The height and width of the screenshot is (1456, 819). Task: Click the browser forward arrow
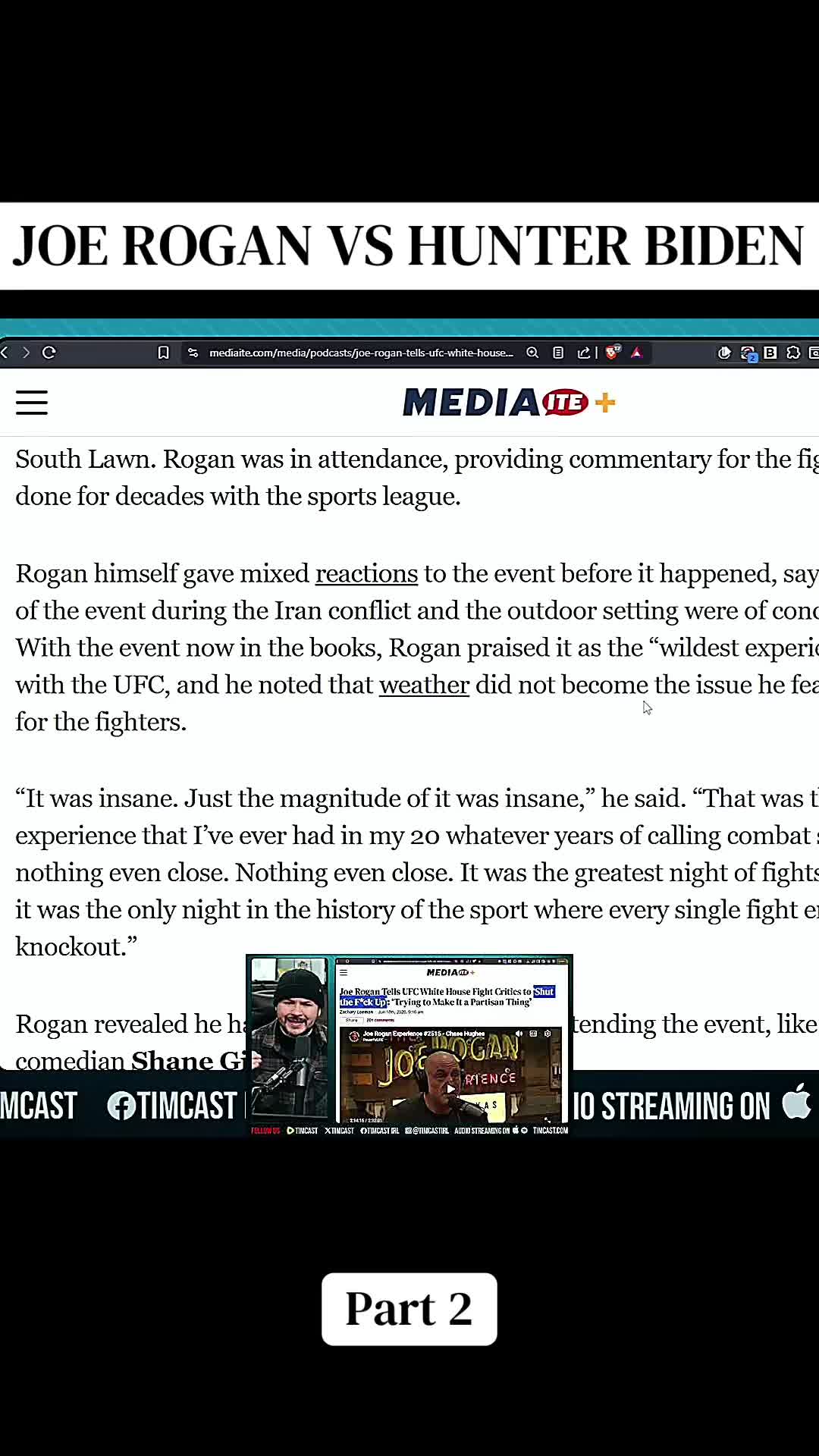[x=26, y=353]
